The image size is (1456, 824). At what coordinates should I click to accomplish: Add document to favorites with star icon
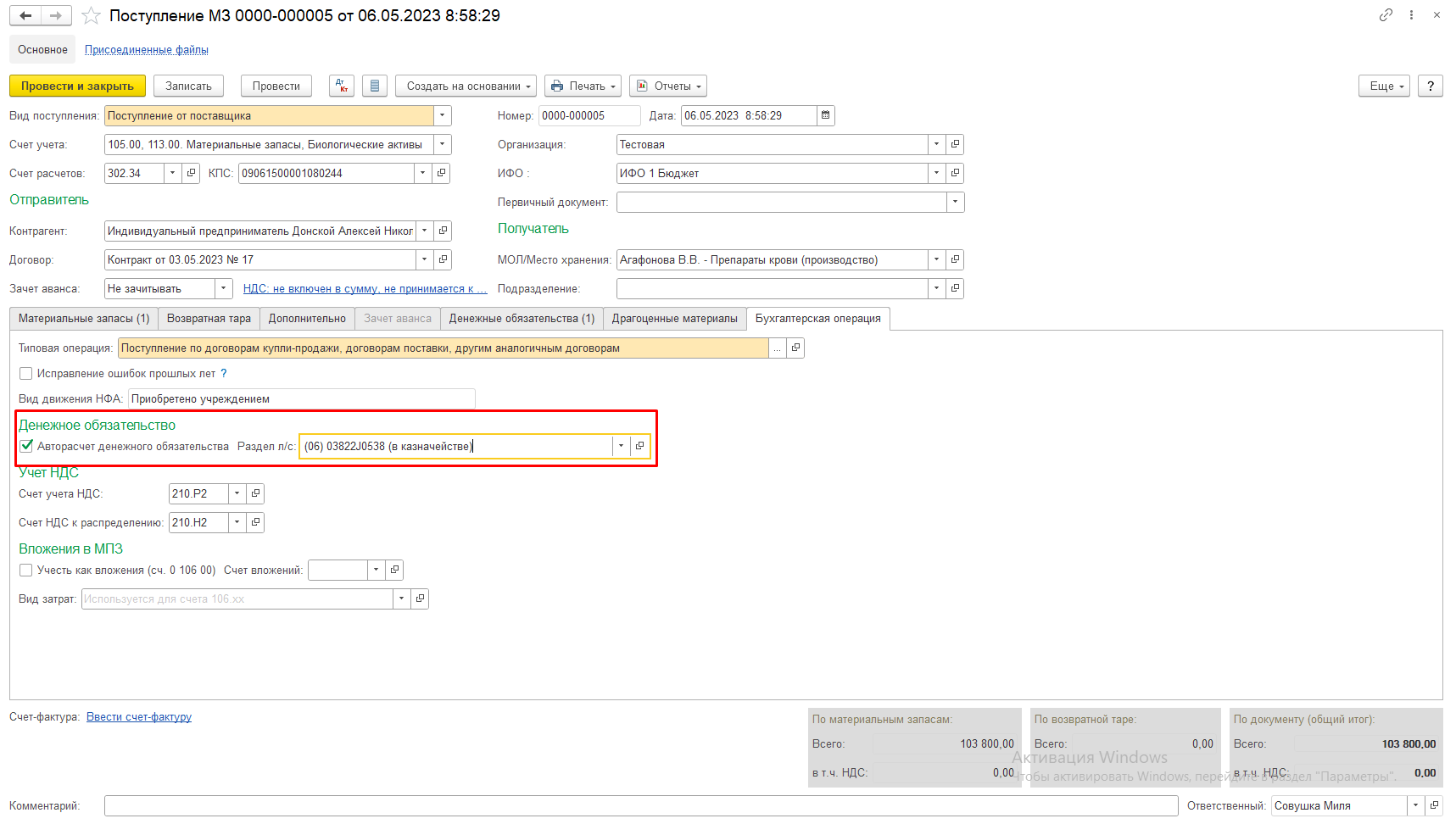pos(91,16)
